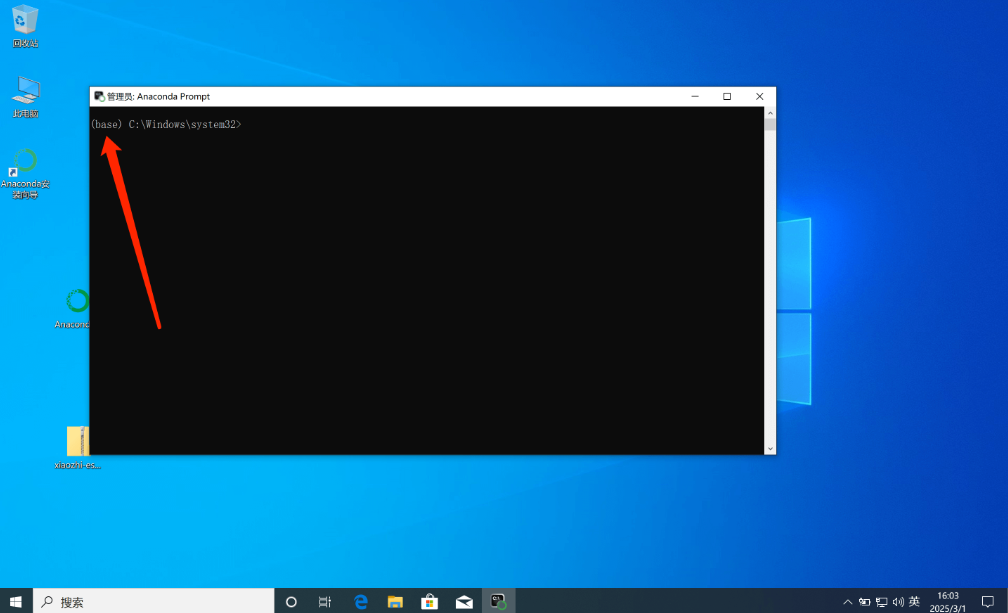
Task: Open the xiaozhi-es folder on the desktop
Action: [x=78, y=440]
